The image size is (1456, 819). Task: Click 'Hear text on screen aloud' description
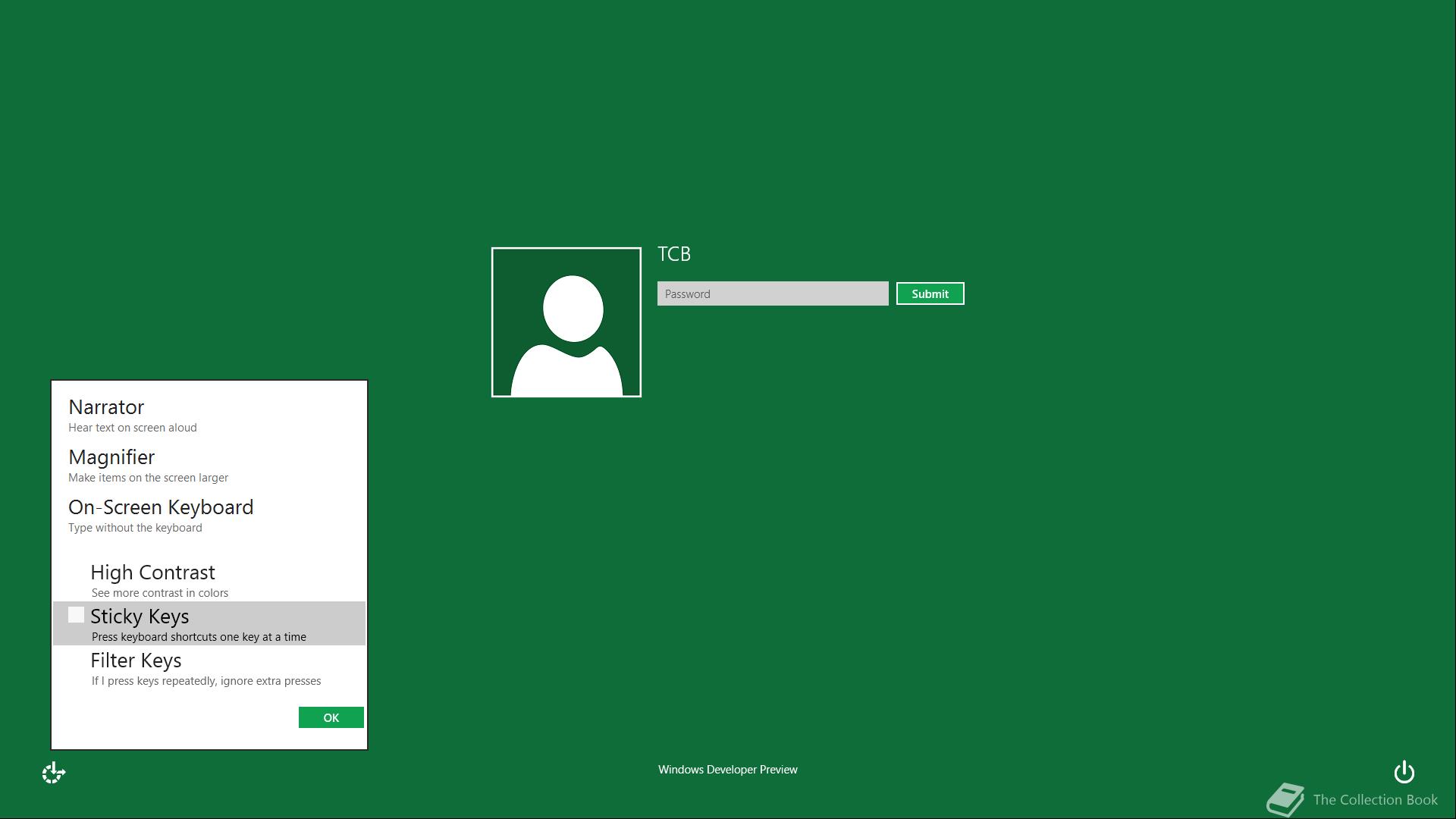click(133, 428)
